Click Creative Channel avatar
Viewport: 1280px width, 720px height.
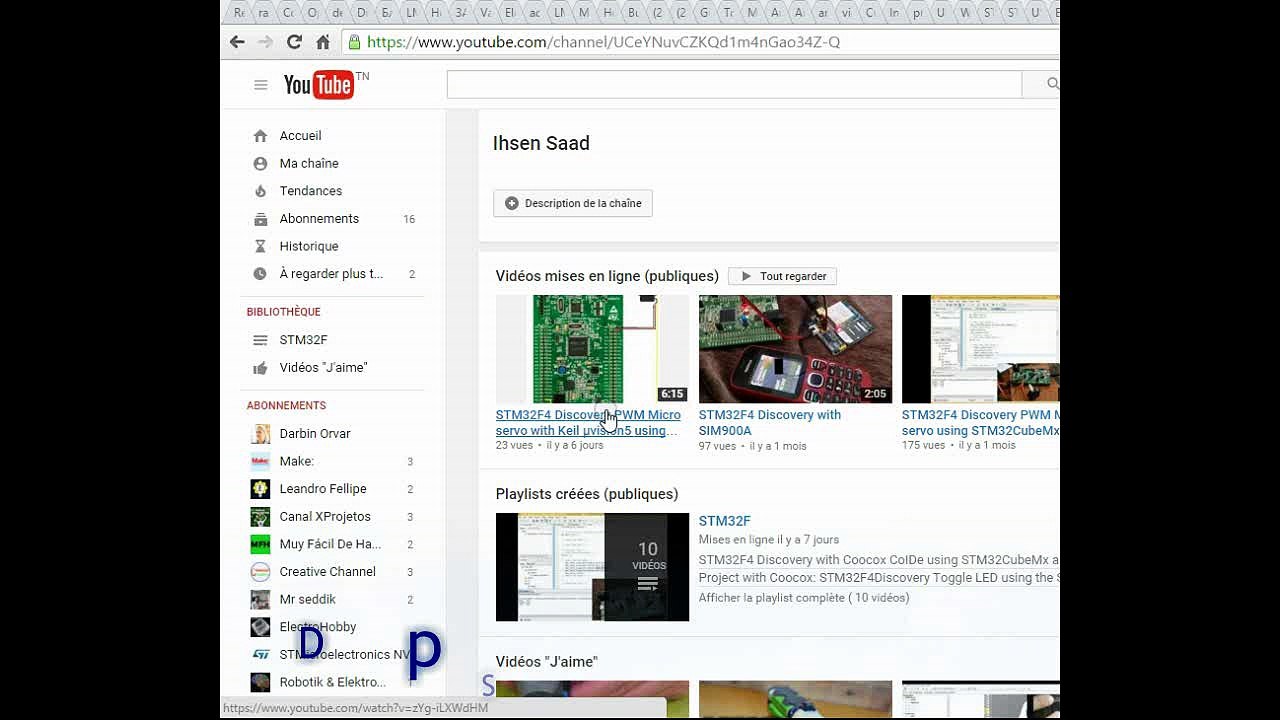pyautogui.click(x=260, y=572)
